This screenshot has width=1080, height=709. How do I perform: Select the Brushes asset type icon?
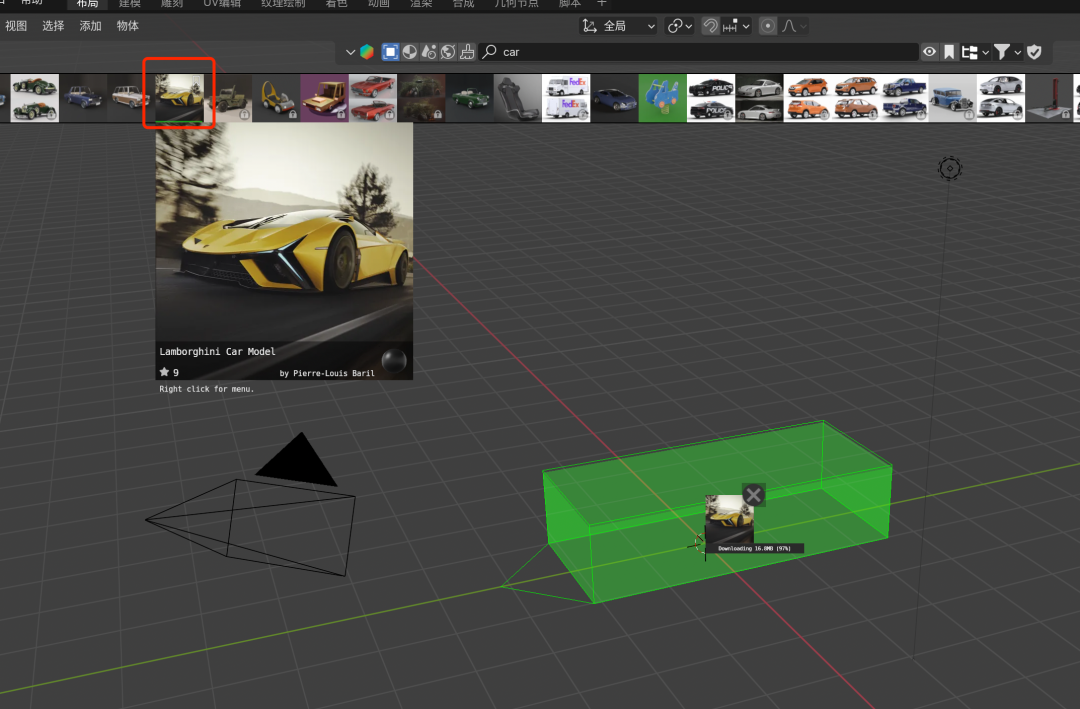coord(467,52)
